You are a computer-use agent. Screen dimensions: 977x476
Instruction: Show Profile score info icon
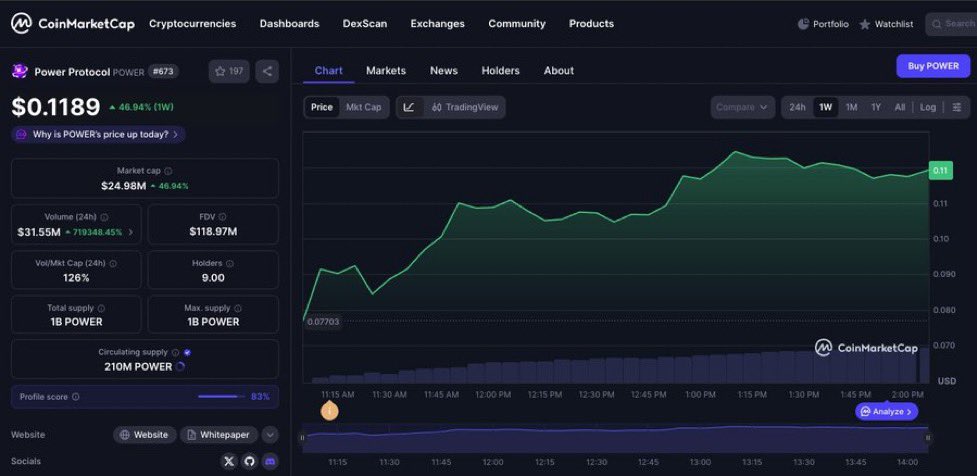(76, 397)
